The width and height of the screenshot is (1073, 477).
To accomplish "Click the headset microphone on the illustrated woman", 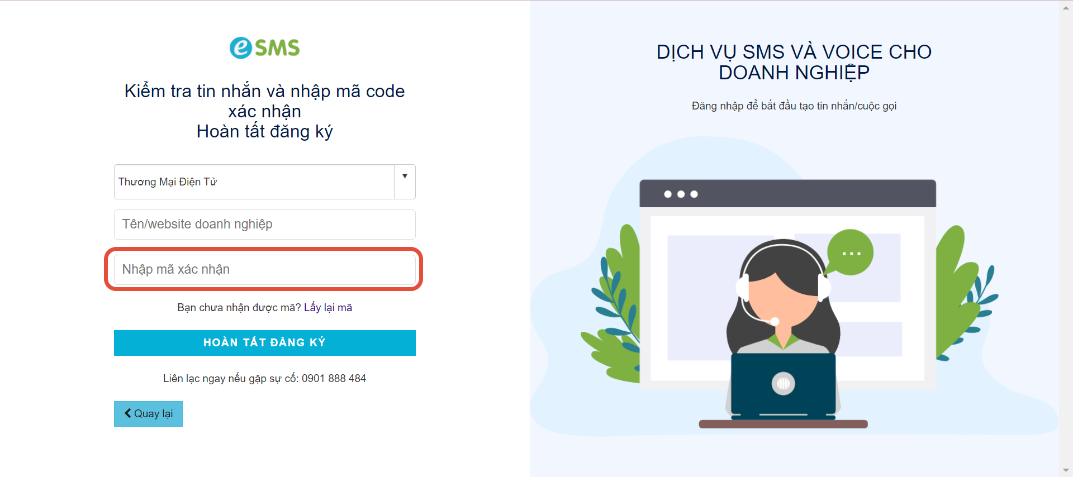I will (774, 321).
